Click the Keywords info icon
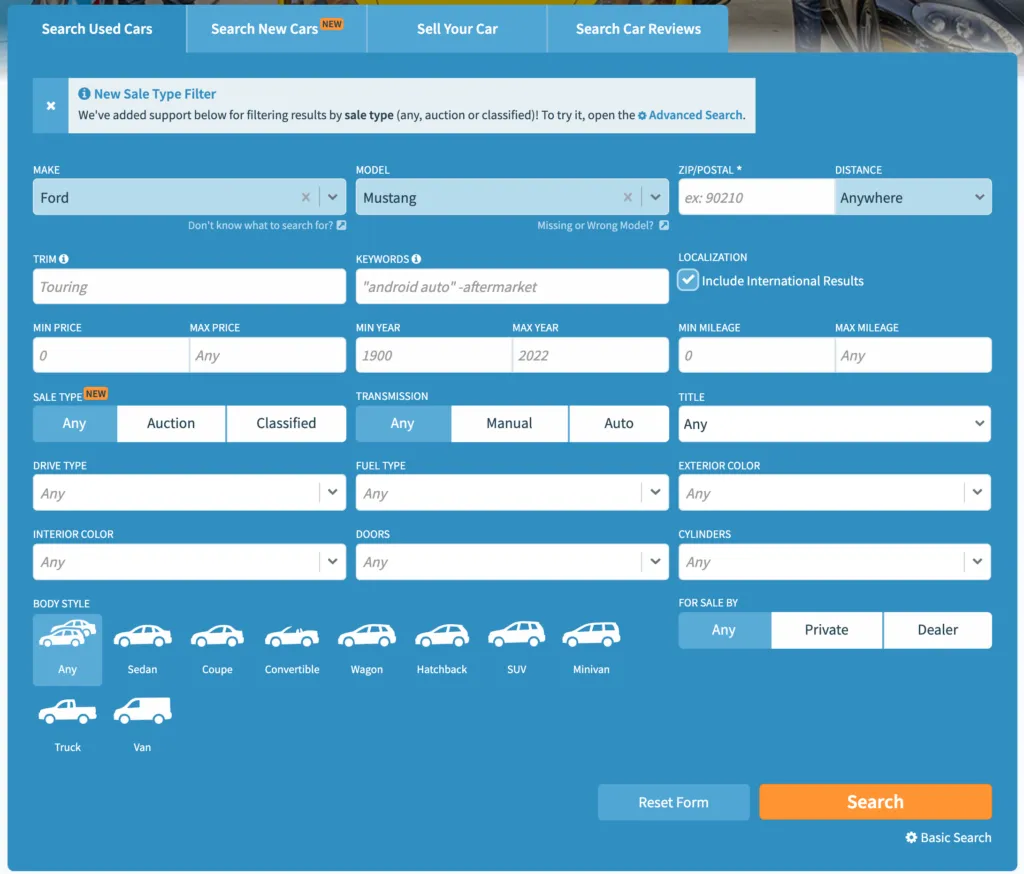 pos(416,259)
